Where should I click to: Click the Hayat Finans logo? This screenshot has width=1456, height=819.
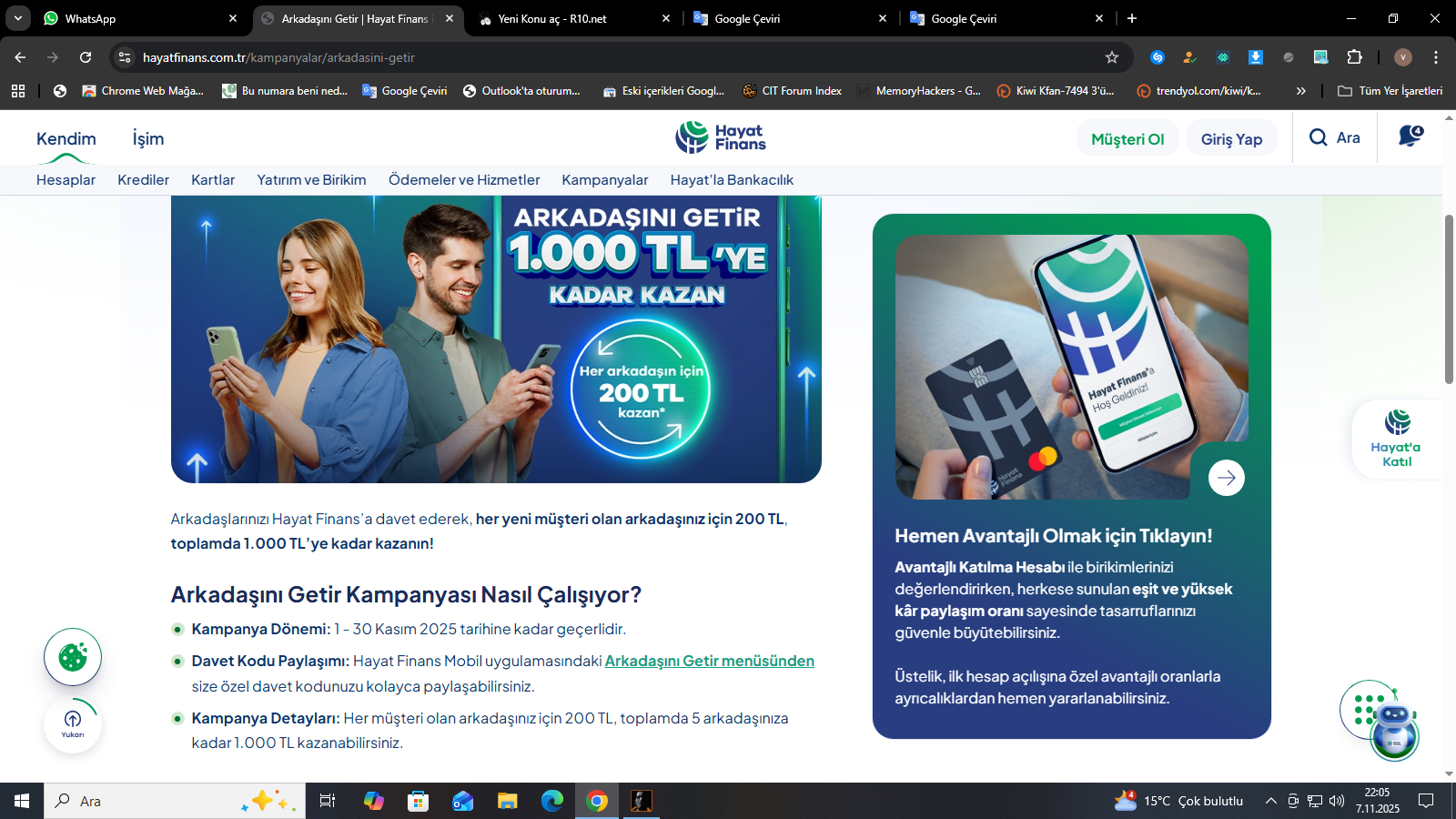[721, 137]
